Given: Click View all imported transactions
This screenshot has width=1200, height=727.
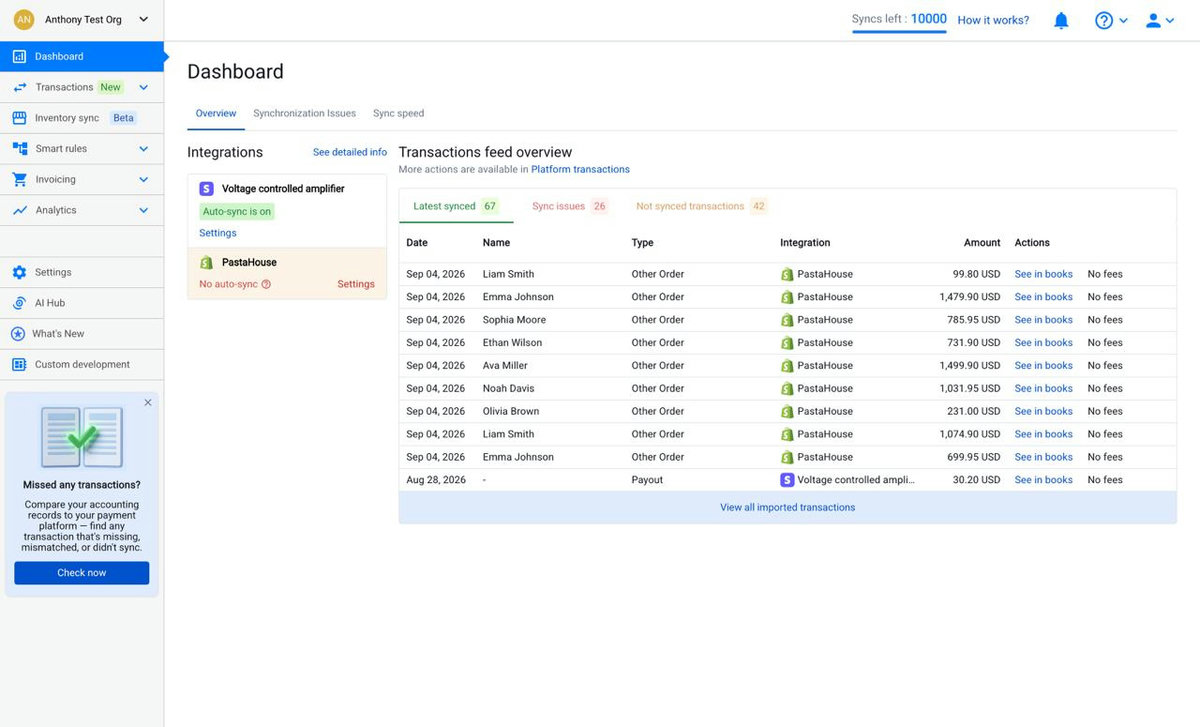Looking at the screenshot, I should click(x=788, y=508).
